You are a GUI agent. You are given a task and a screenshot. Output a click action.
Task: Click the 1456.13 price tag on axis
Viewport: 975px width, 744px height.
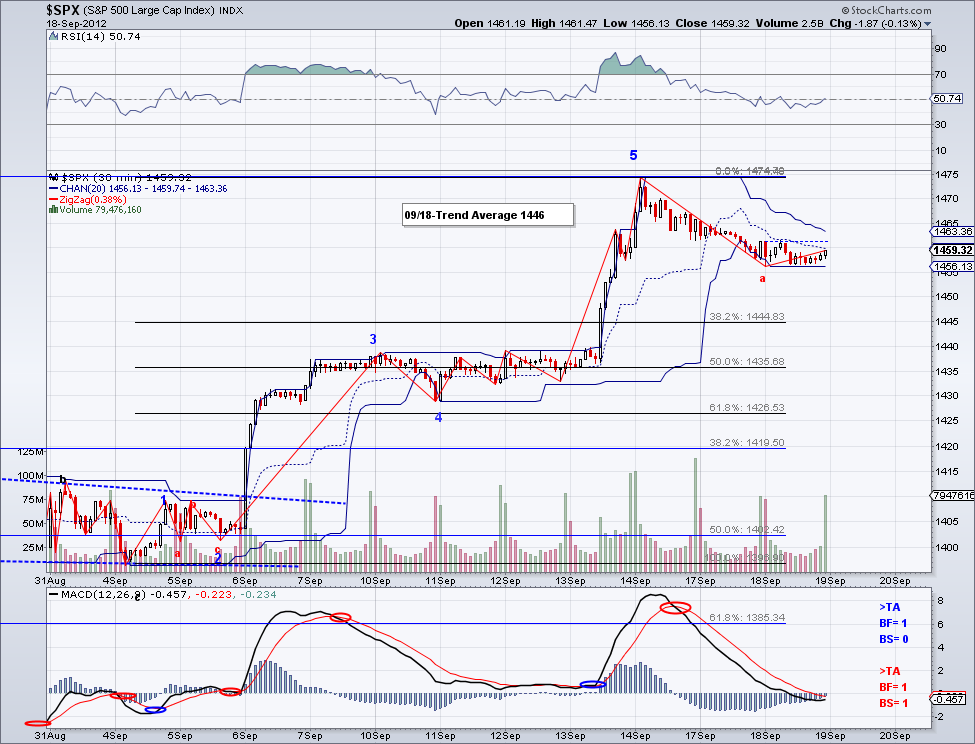tap(952, 267)
